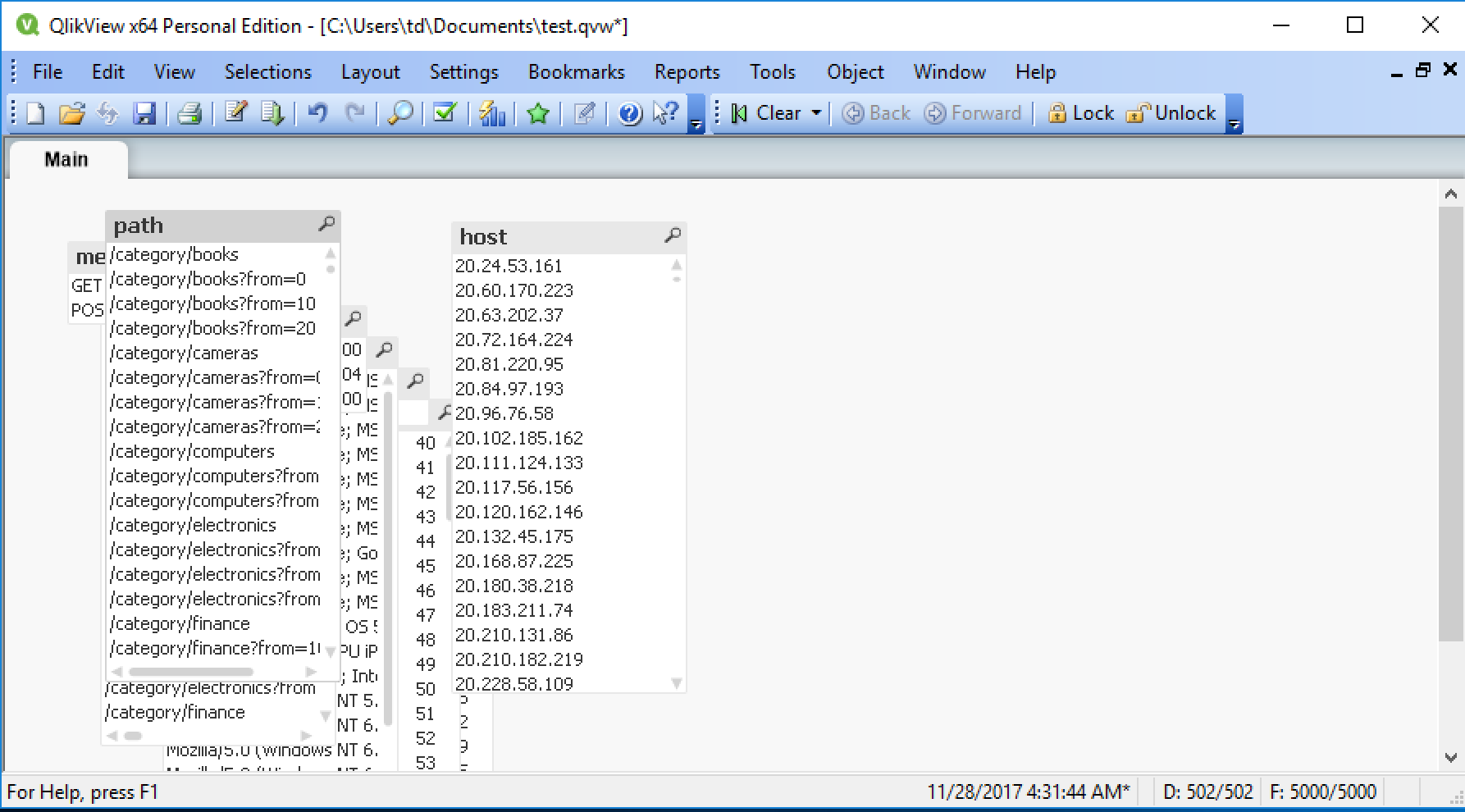Screen dimensions: 1465x812
Task: Open the Settings menu
Action: click(x=464, y=72)
